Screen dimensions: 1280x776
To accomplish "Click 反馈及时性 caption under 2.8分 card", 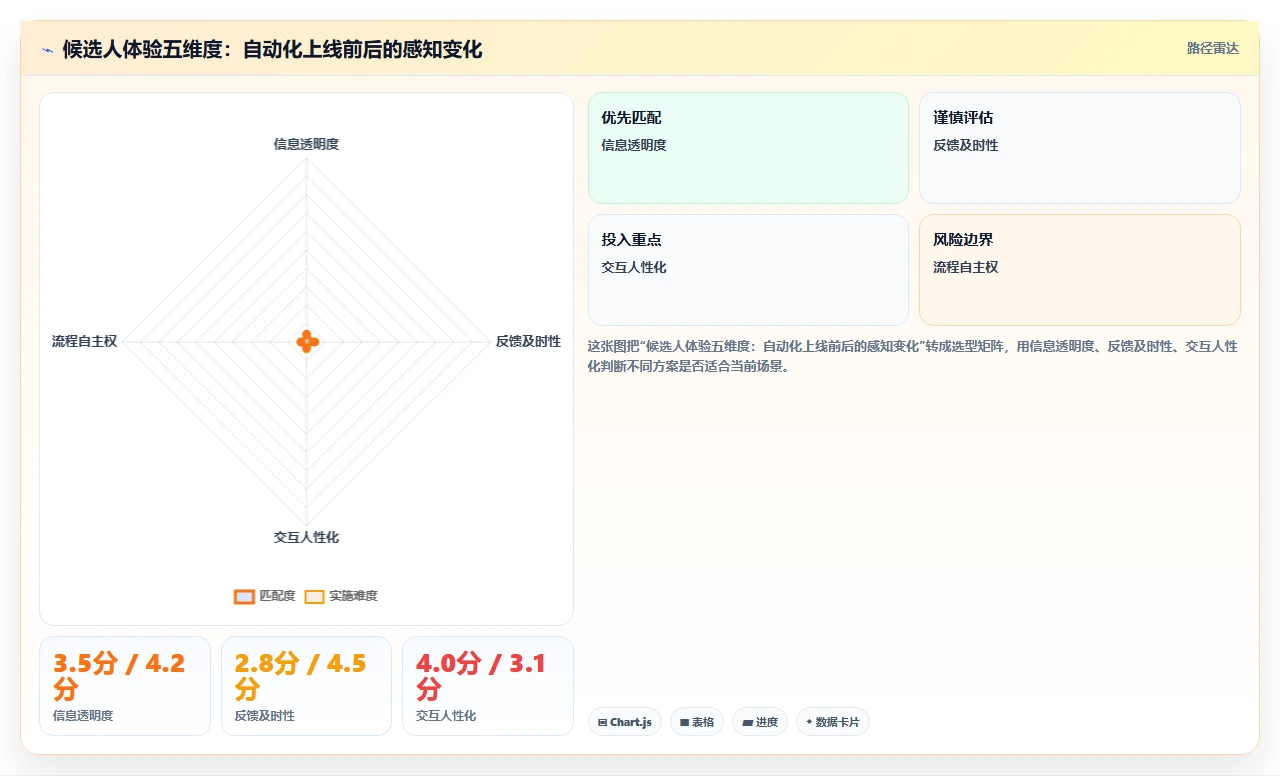I will [265, 716].
